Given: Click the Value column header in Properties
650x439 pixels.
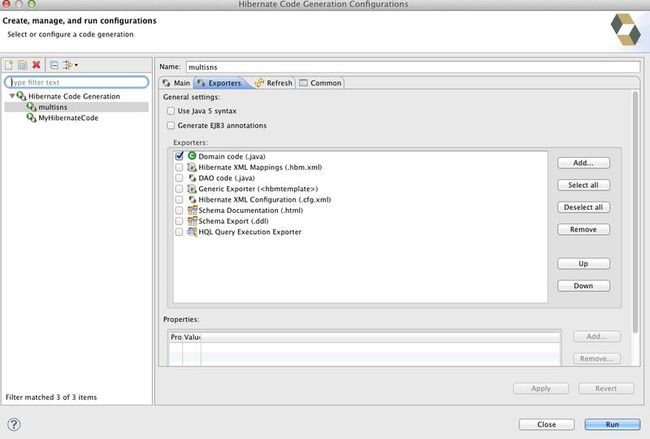Looking at the screenshot, I should point(192,337).
